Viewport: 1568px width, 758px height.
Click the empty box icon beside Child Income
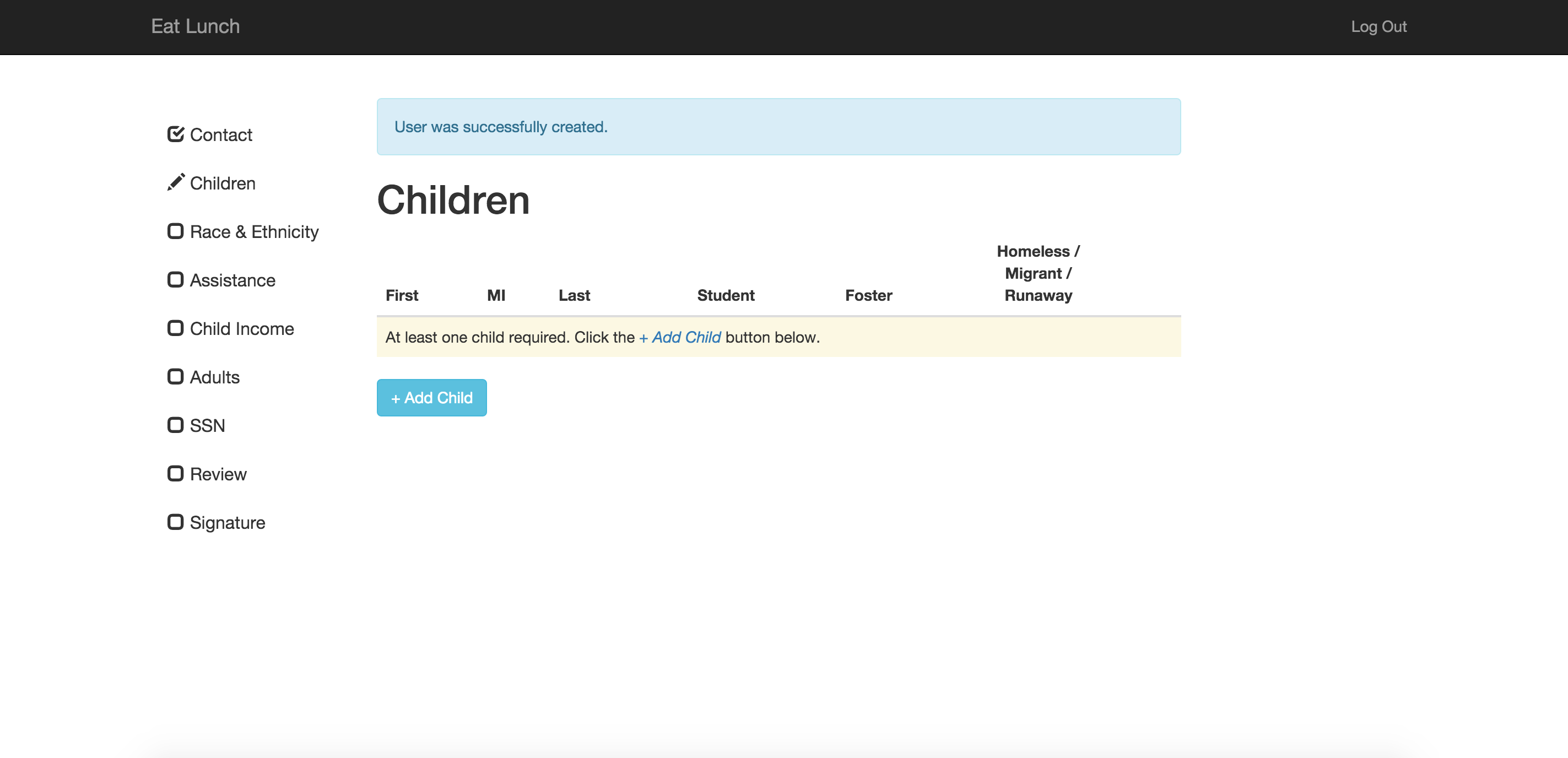click(x=175, y=328)
